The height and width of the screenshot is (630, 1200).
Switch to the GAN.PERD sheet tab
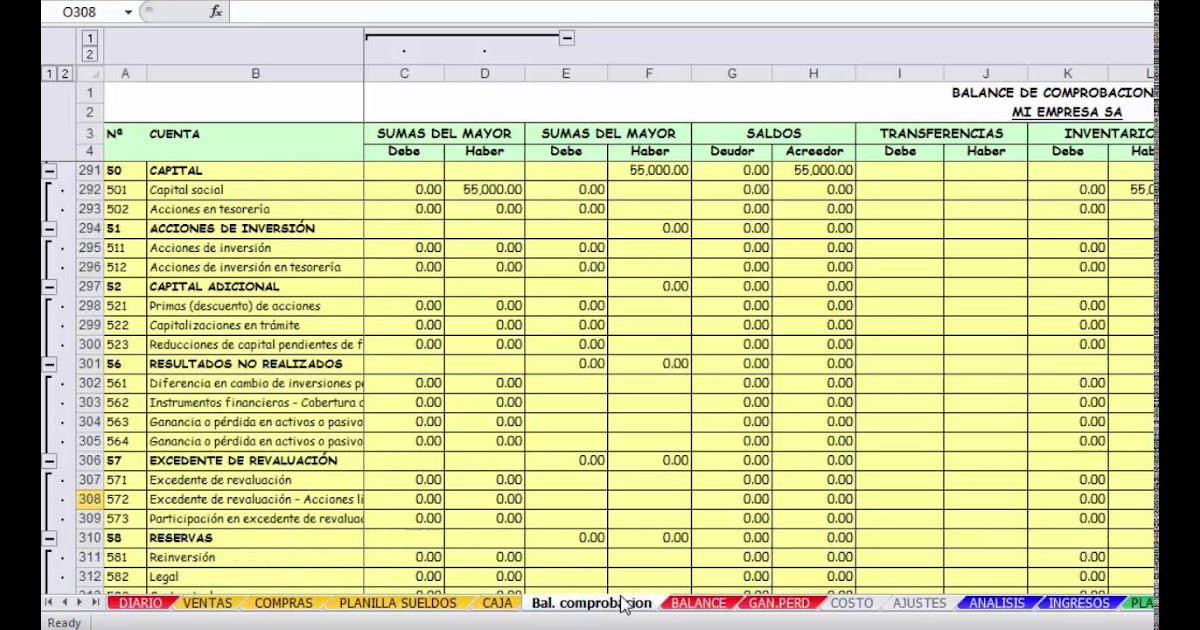(779, 603)
